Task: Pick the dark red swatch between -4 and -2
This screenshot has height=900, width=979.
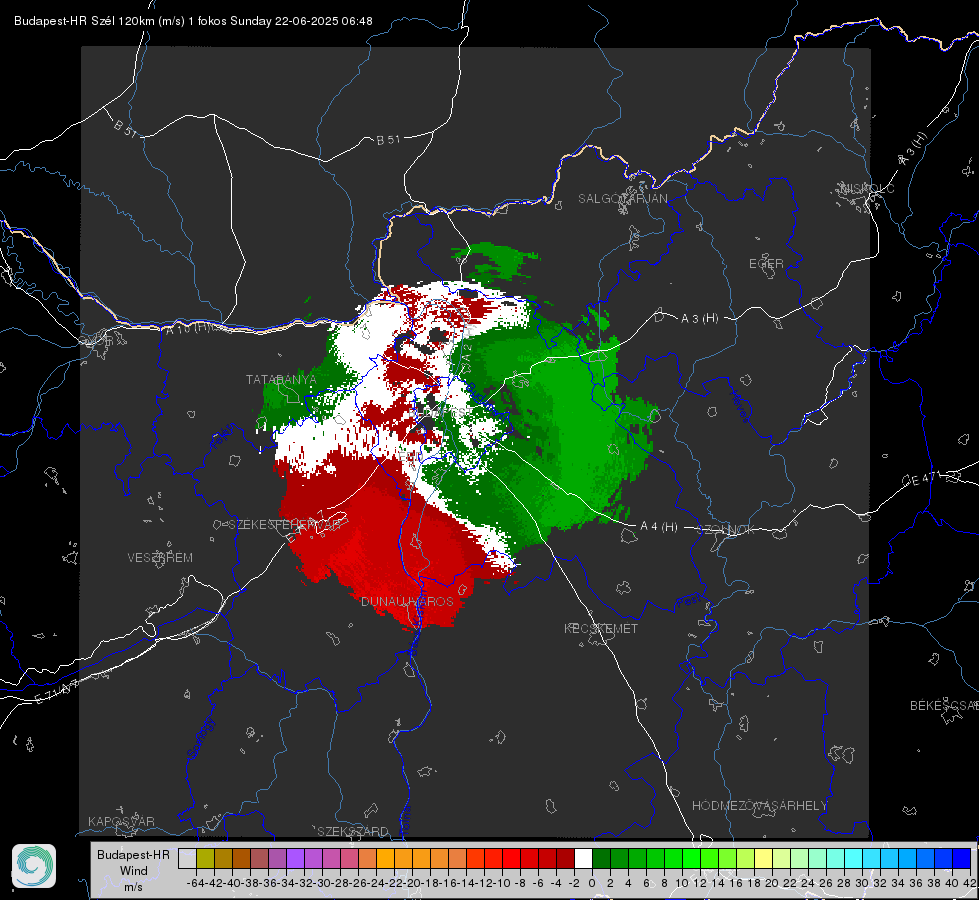Action: 565,858
